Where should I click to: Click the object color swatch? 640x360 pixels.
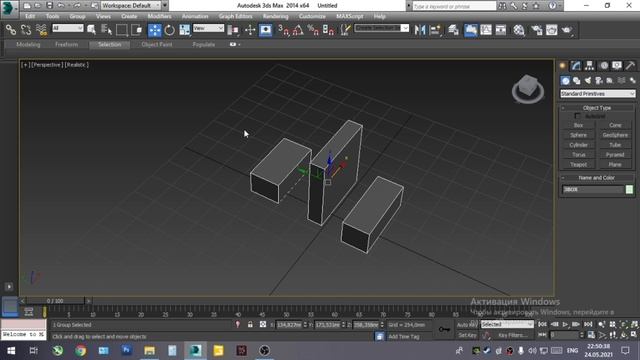click(x=629, y=189)
